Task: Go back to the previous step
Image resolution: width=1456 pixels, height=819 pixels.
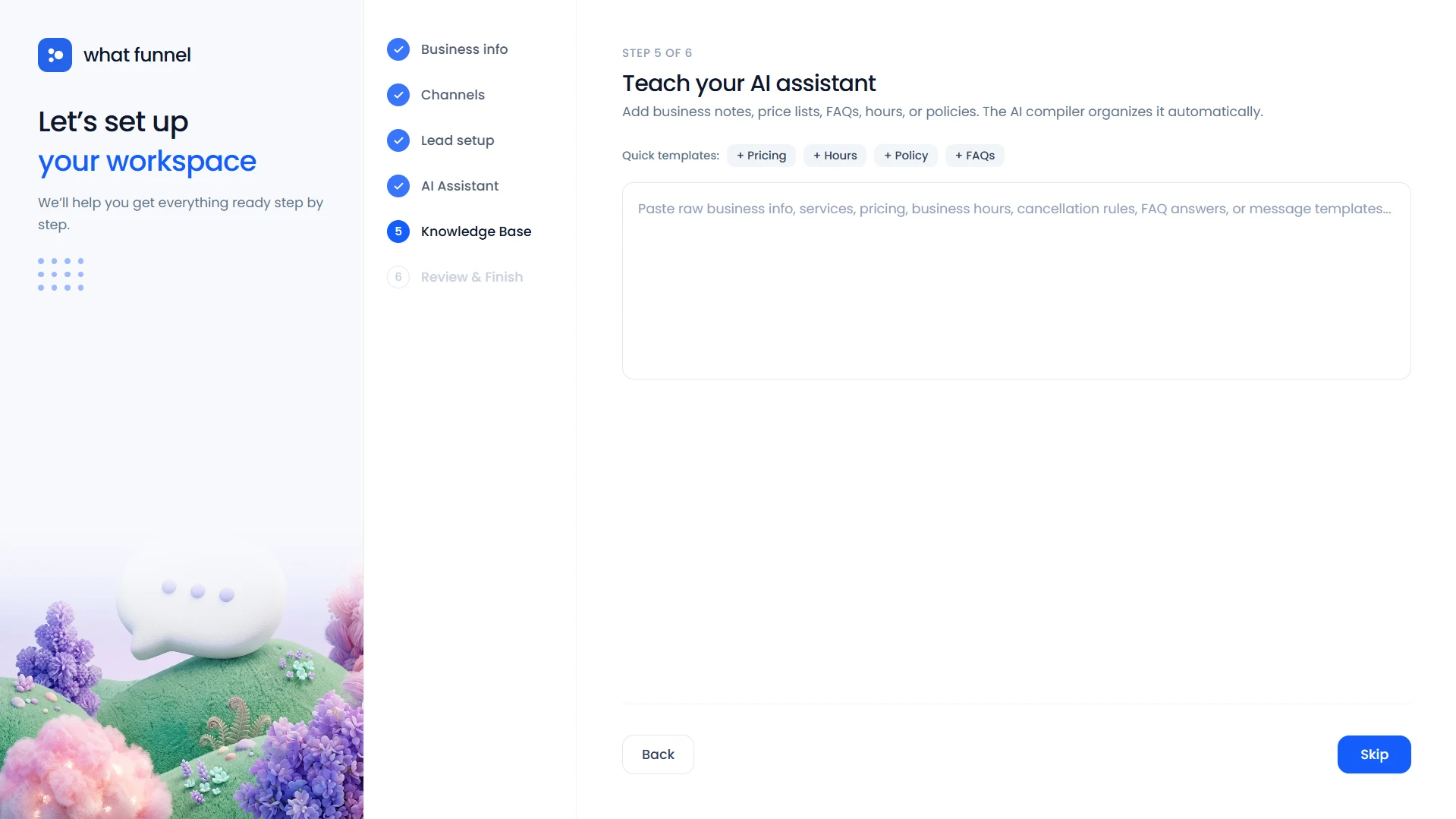Action: coord(658,754)
